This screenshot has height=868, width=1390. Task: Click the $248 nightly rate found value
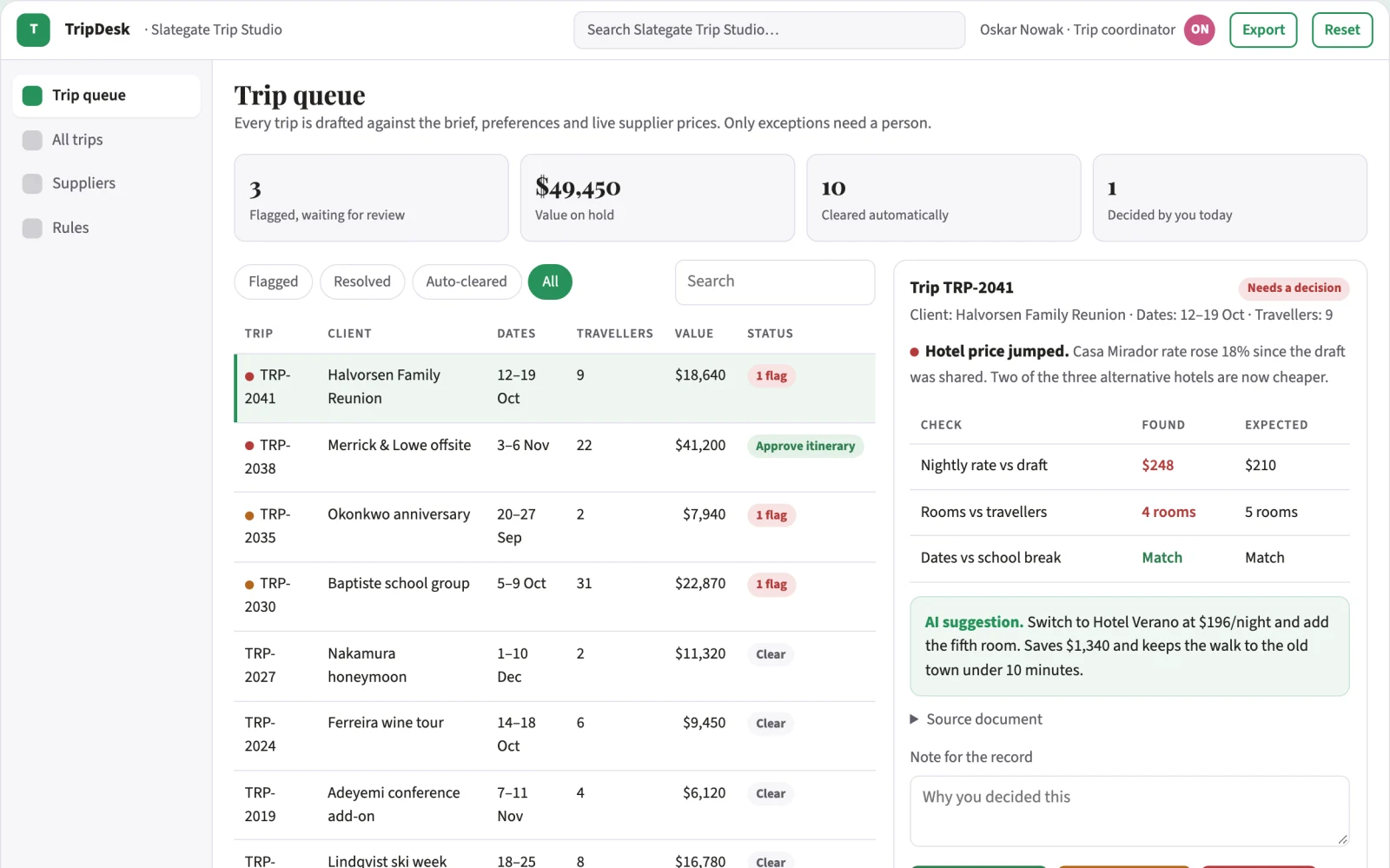pos(1157,466)
